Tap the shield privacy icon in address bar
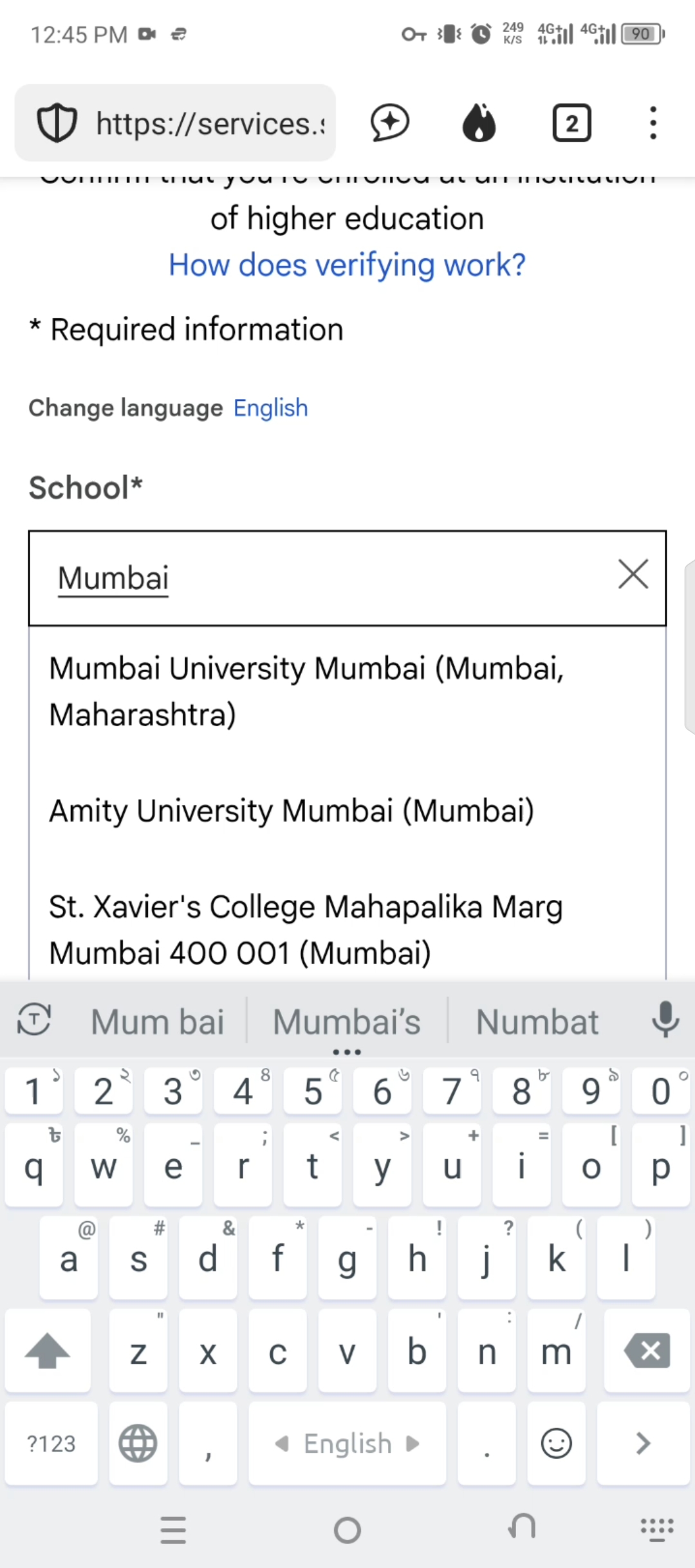The image size is (695, 1568). [x=57, y=123]
